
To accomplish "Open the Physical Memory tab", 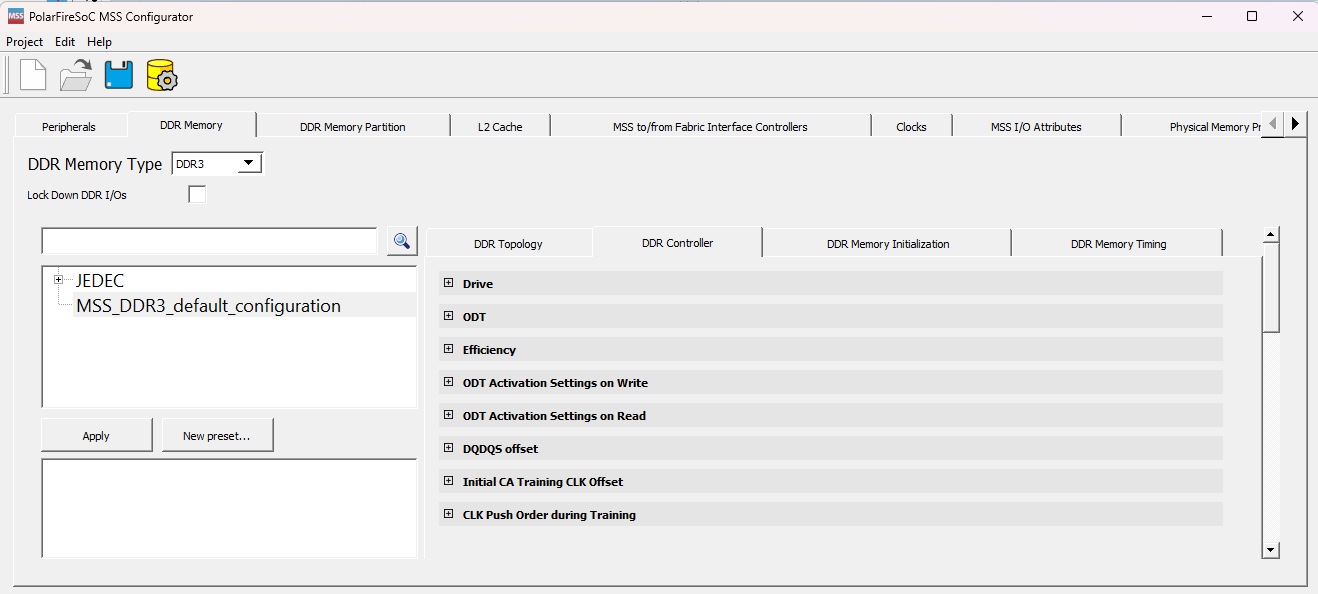I will coord(1192,126).
